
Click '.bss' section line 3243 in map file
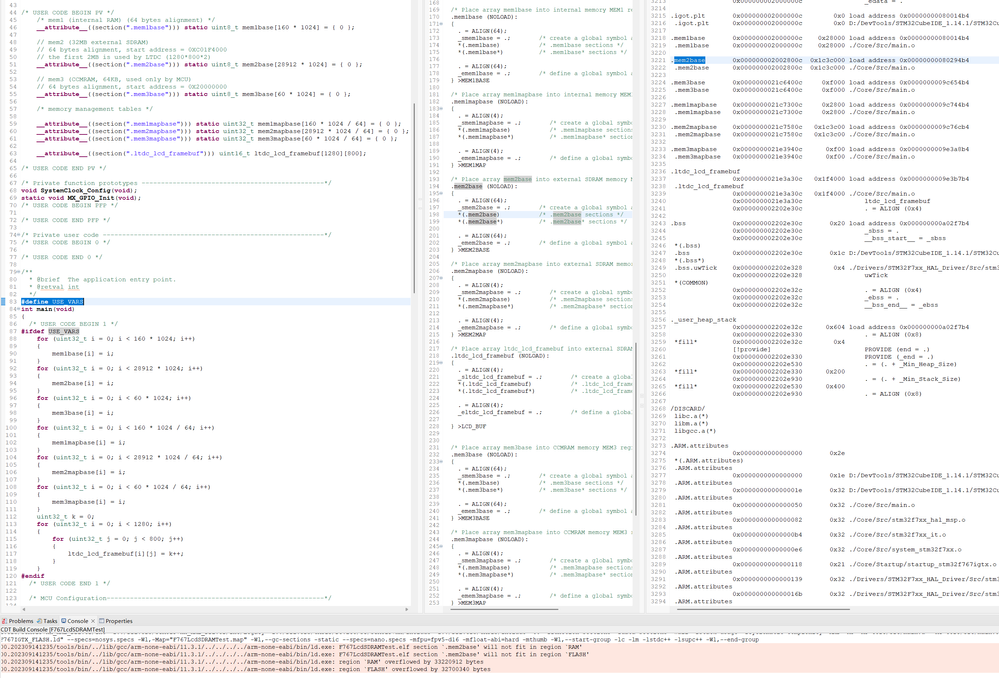(x=678, y=224)
